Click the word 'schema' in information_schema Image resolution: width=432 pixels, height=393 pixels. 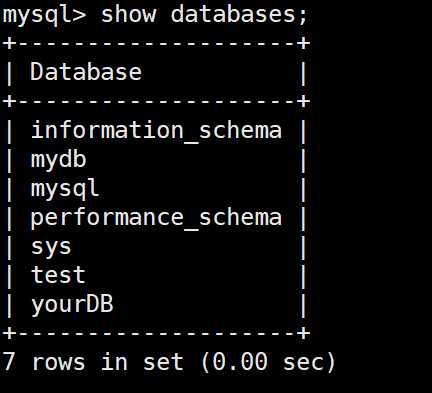[240, 130]
